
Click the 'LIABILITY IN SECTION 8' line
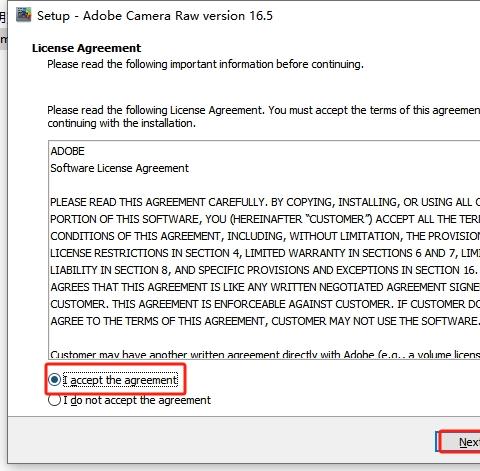pyautogui.click(x=265, y=270)
